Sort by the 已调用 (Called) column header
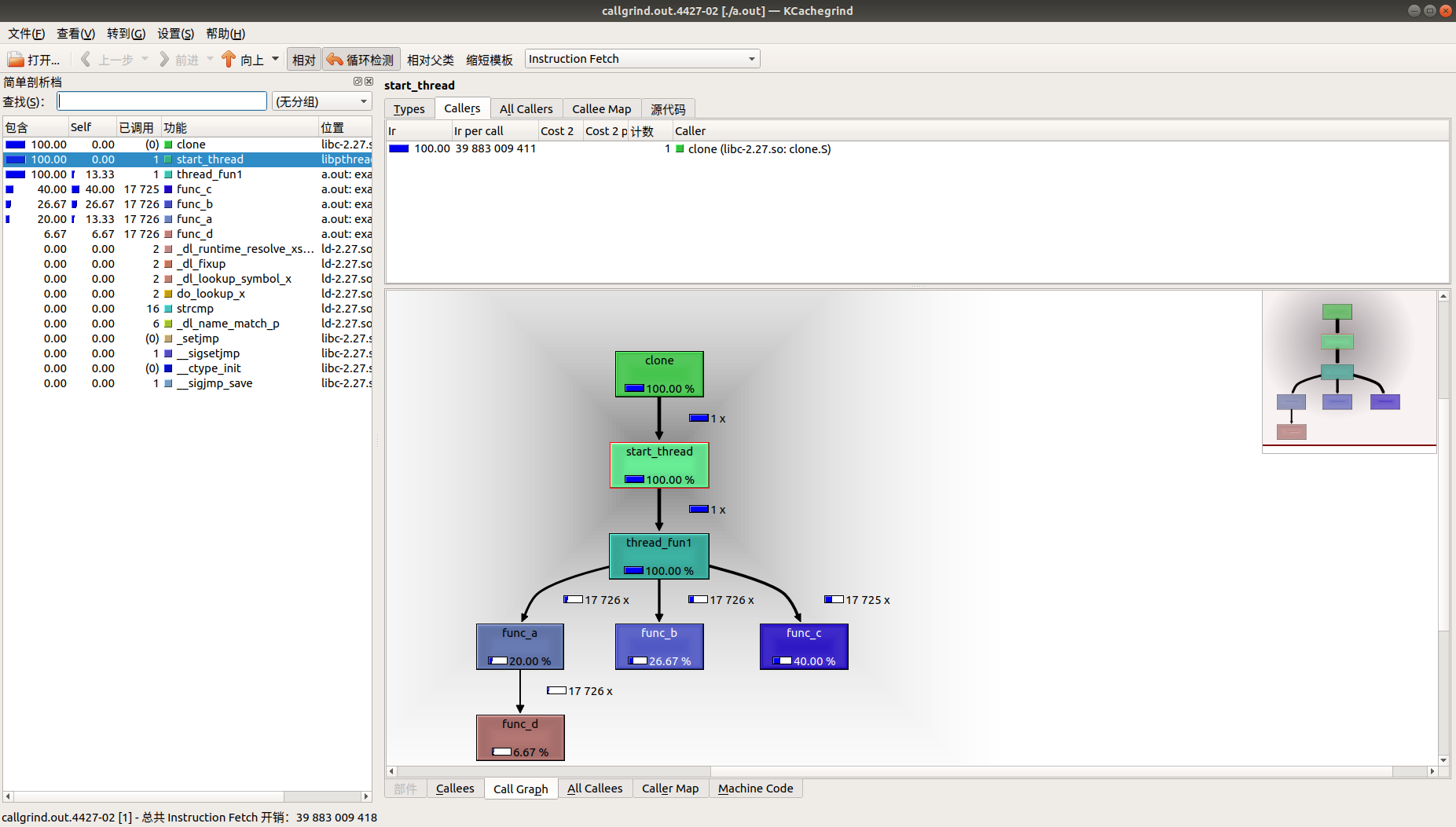Screen dimensions: 1456x827 [139, 127]
